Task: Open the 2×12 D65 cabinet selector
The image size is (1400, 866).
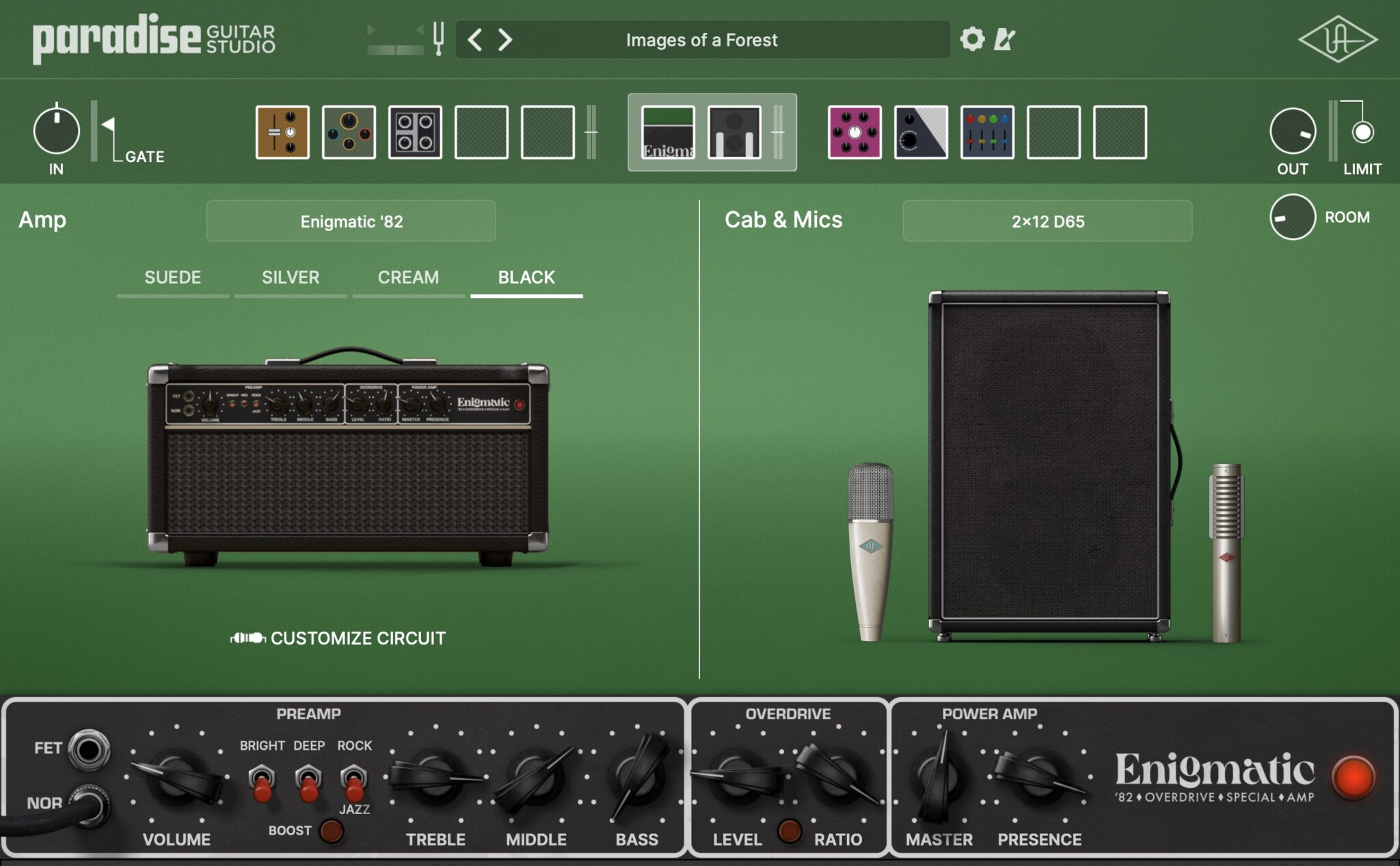Action: pyautogui.click(x=1047, y=221)
